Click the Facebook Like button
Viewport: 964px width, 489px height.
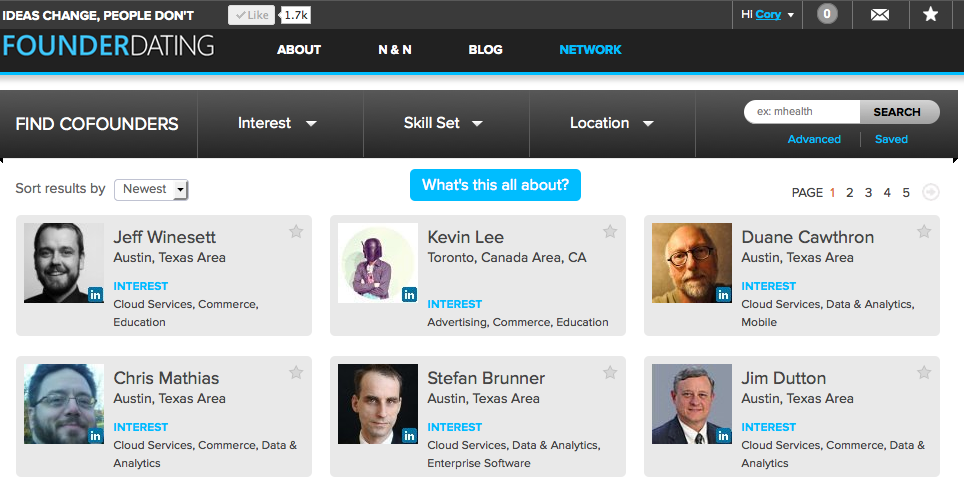click(x=251, y=15)
